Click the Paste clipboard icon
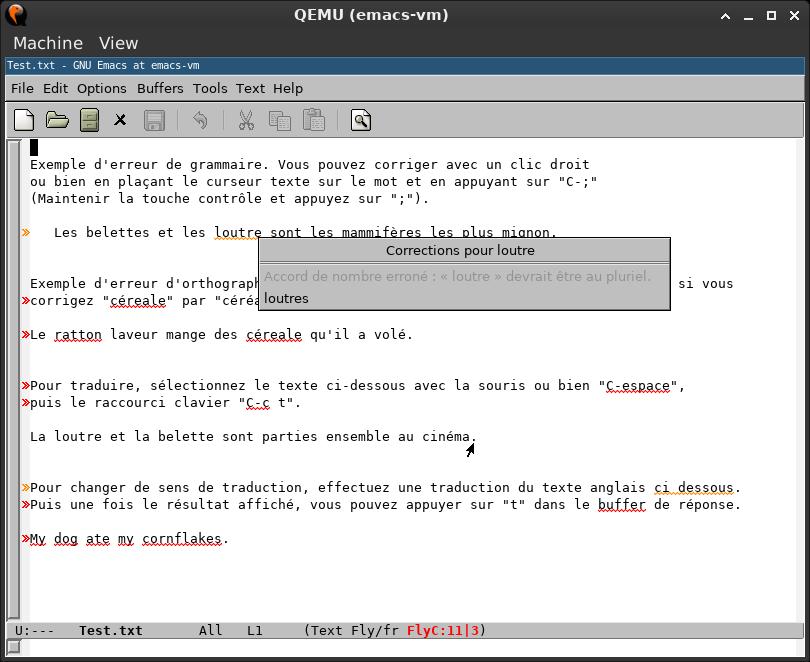 click(x=314, y=121)
